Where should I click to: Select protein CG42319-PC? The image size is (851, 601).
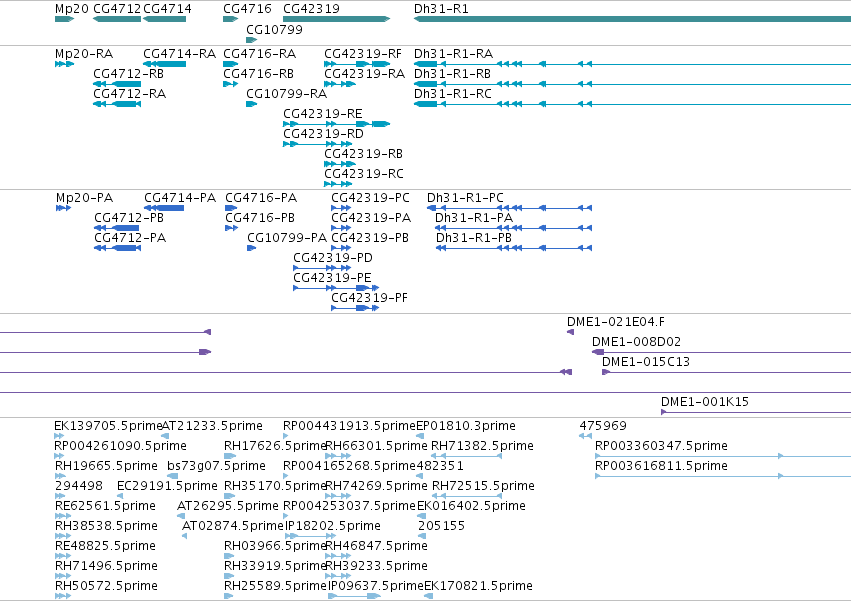(371, 198)
